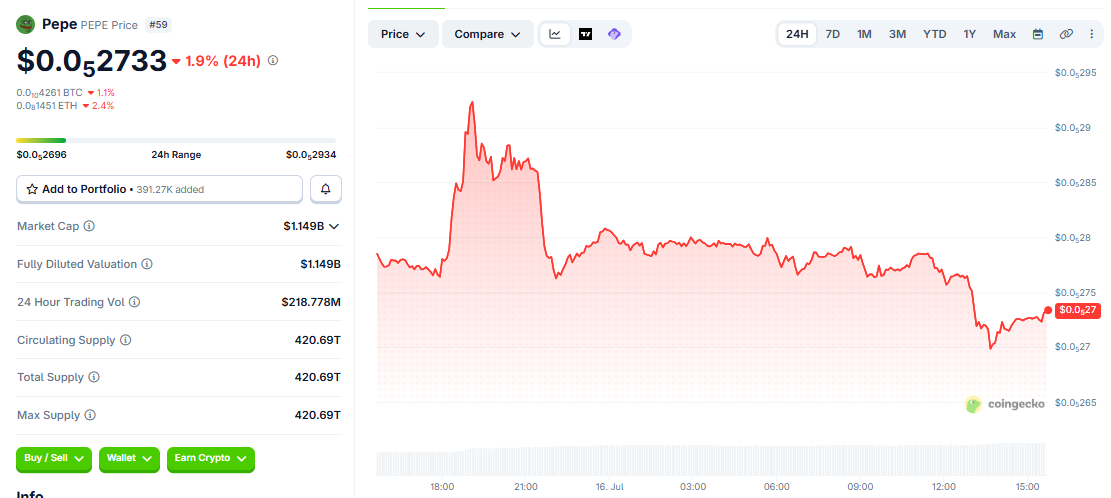Select the YTD time range tab
Screen dimensions: 1111x498
pyautogui.click(x=935, y=34)
